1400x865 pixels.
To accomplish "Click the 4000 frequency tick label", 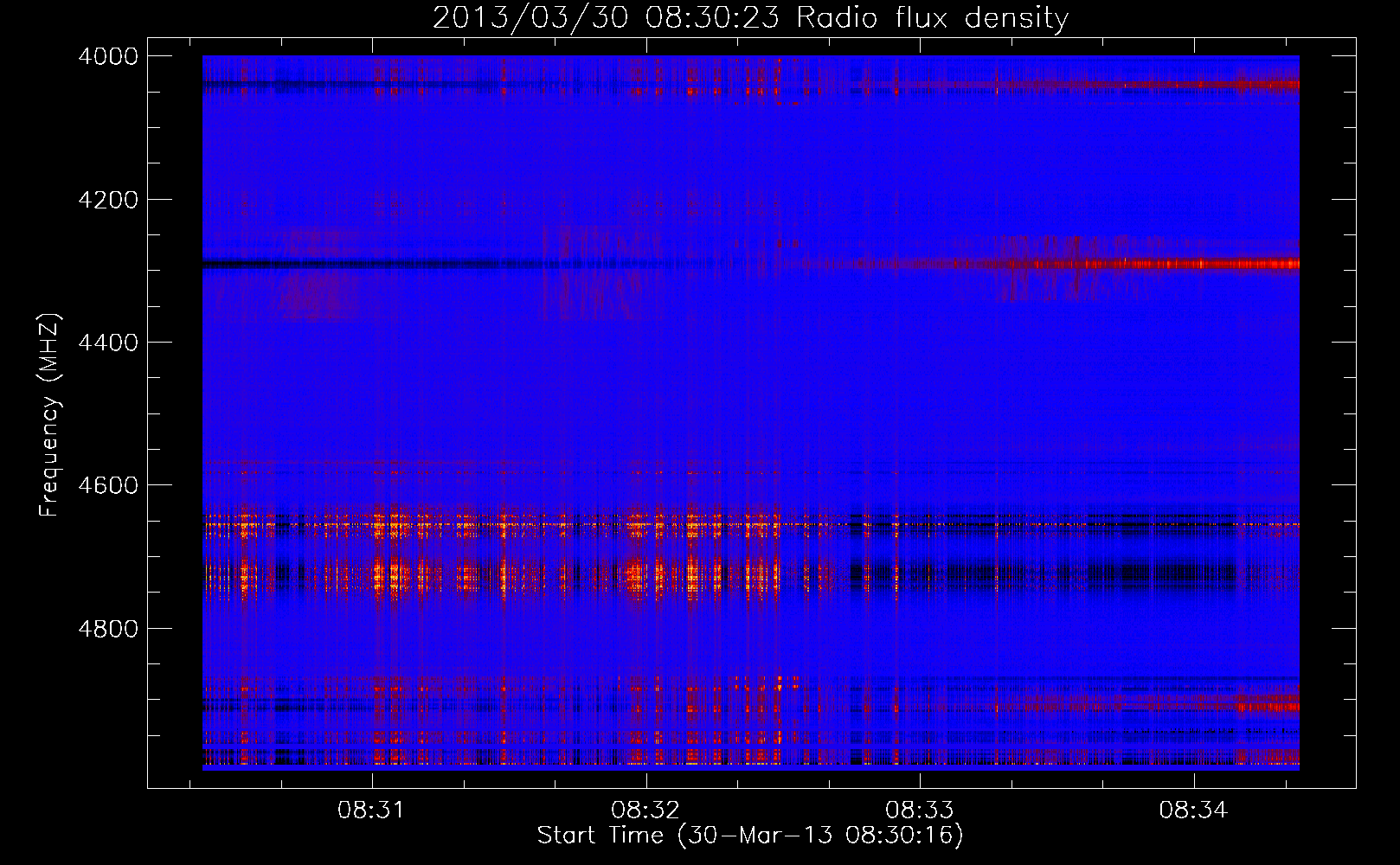I will click(x=108, y=56).
